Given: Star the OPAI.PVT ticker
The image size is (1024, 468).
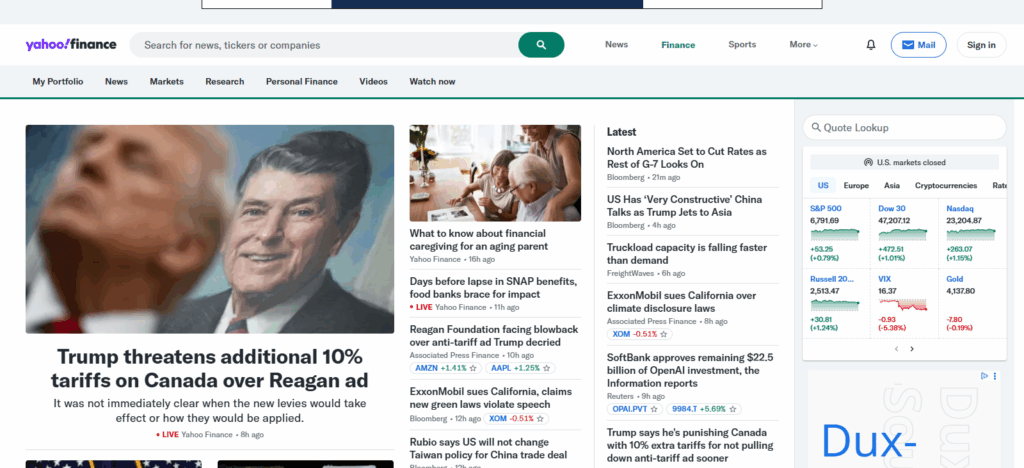Looking at the screenshot, I should pos(654,409).
